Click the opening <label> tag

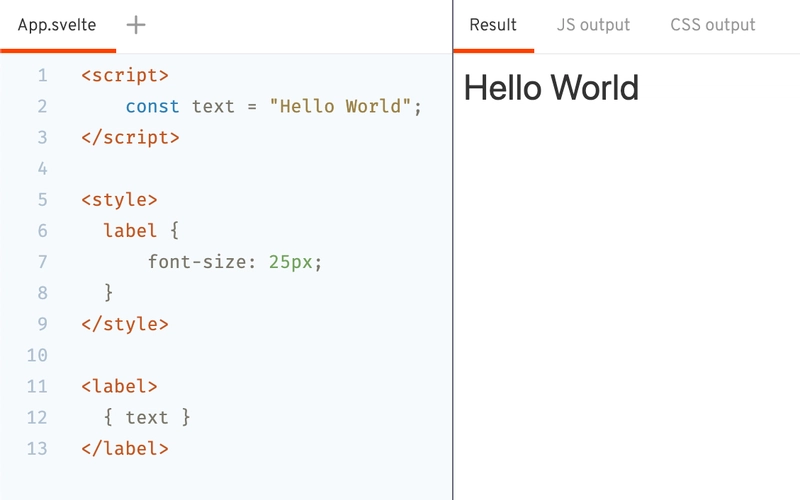119,387
